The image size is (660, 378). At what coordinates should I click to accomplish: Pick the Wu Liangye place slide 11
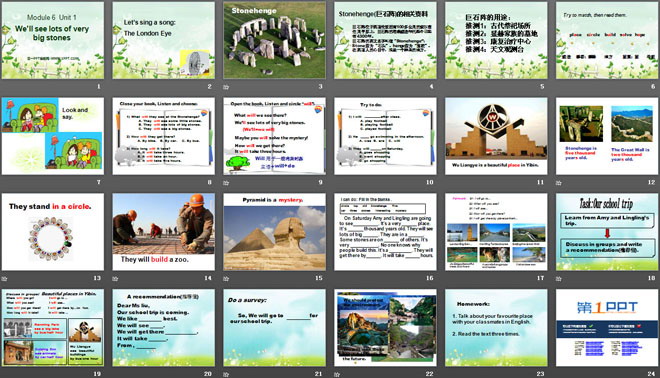pos(496,136)
